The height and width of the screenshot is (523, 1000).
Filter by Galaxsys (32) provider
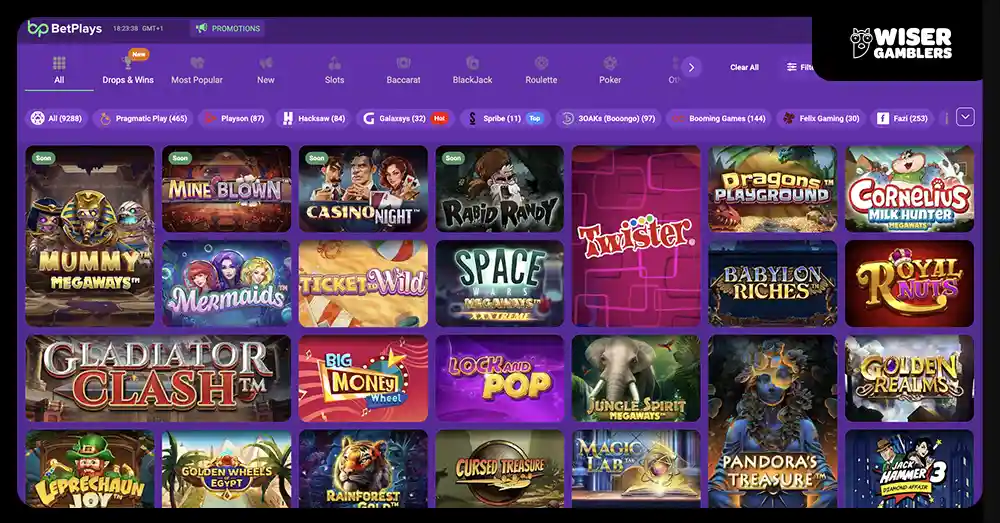pyautogui.click(x=405, y=118)
